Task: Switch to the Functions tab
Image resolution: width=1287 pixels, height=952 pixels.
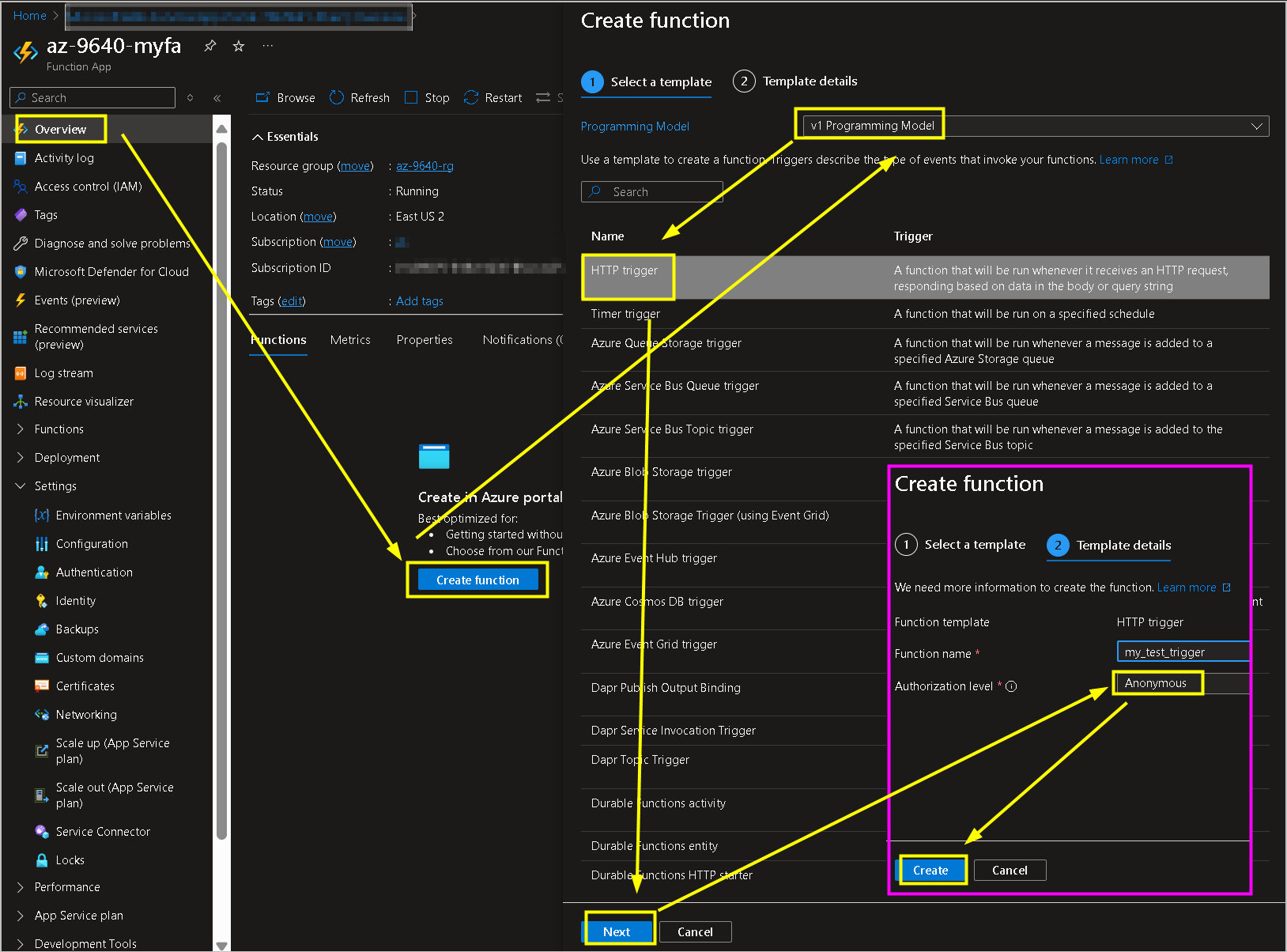Action: pos(278,340)
